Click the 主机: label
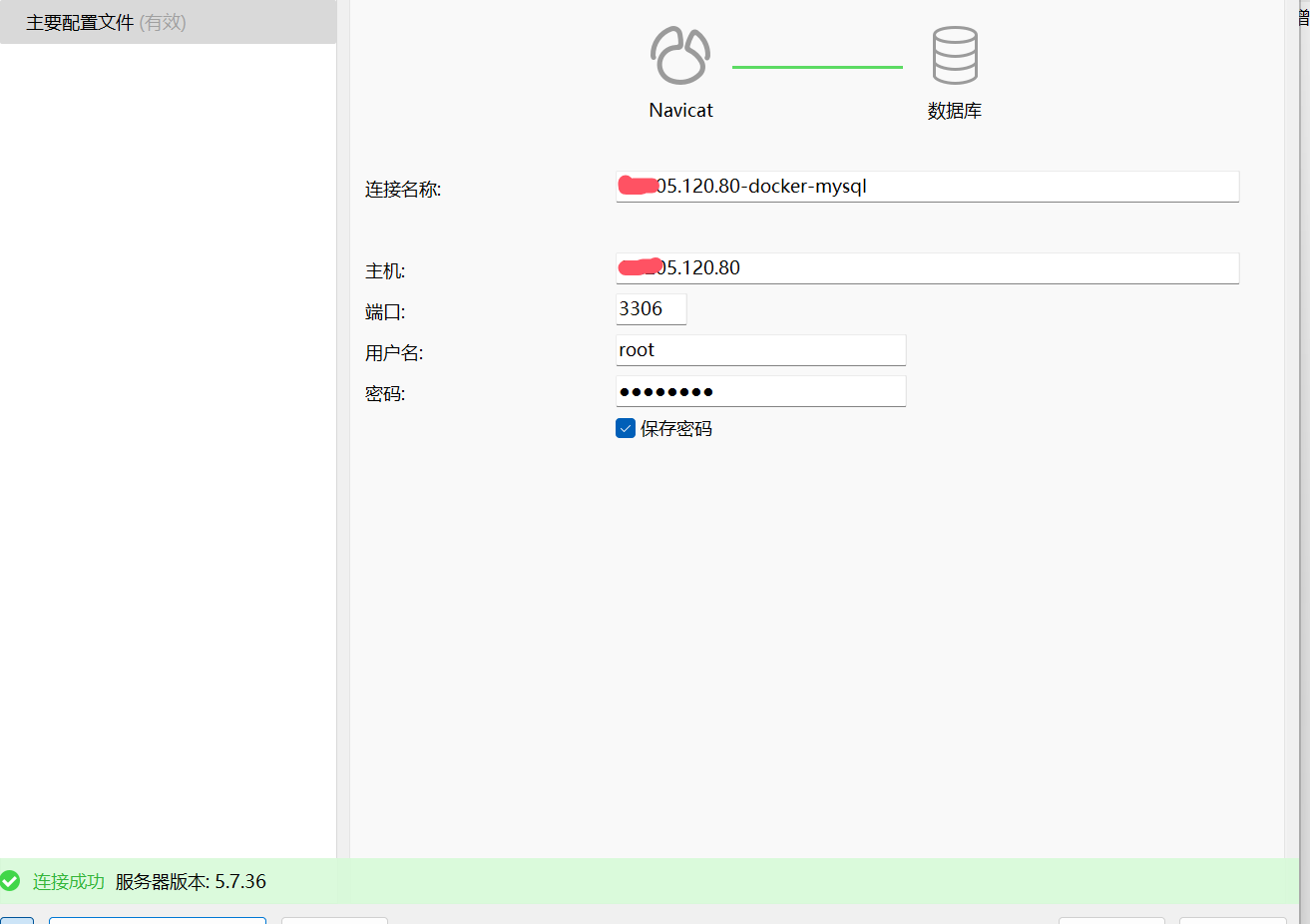The width and height of the screenshot is (1310, 924). (385, 271)
